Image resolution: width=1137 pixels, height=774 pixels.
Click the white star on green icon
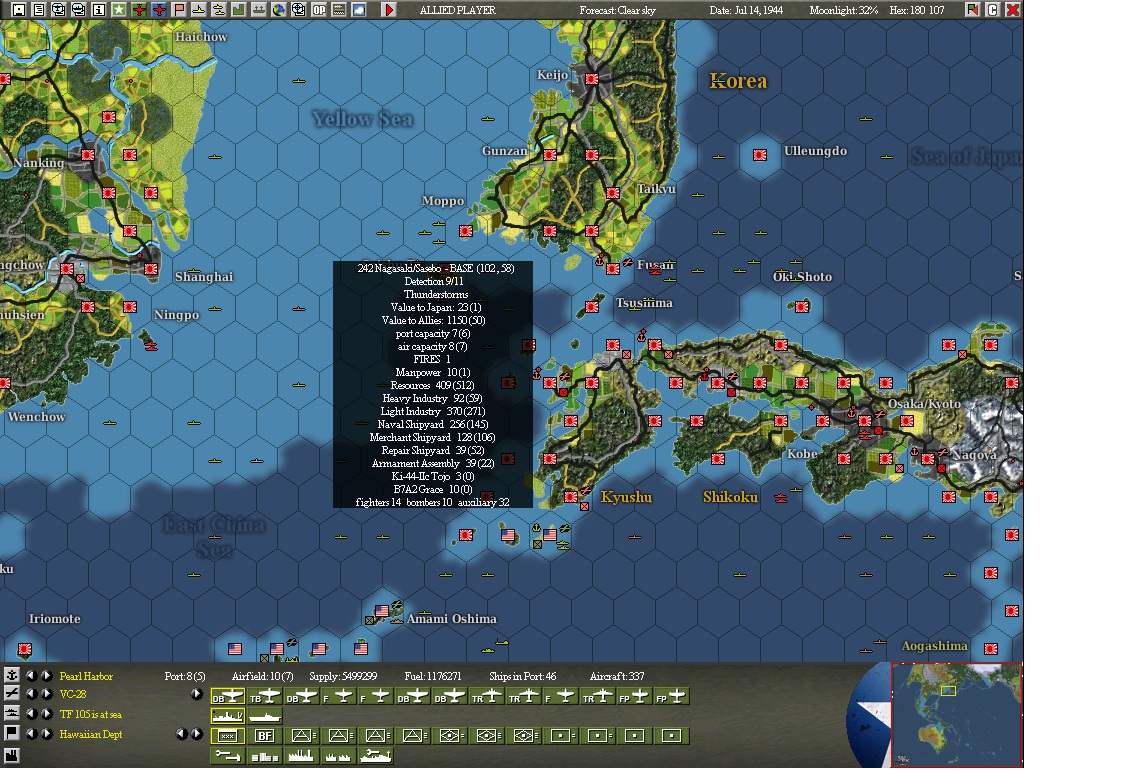[118, 9]
